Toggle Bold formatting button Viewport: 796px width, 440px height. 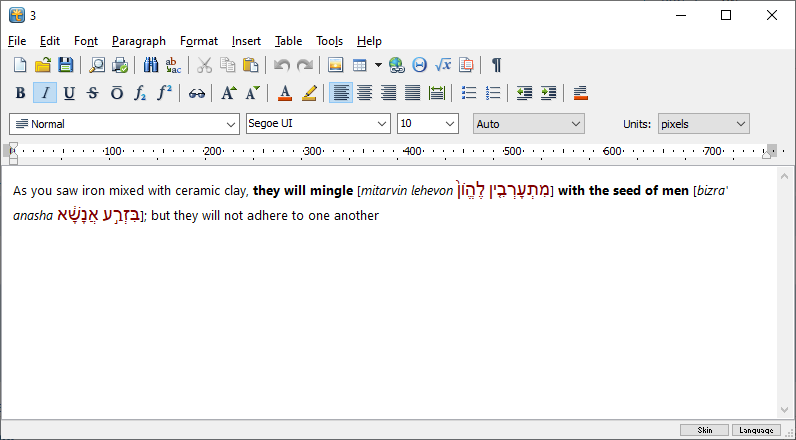[20, 93]
